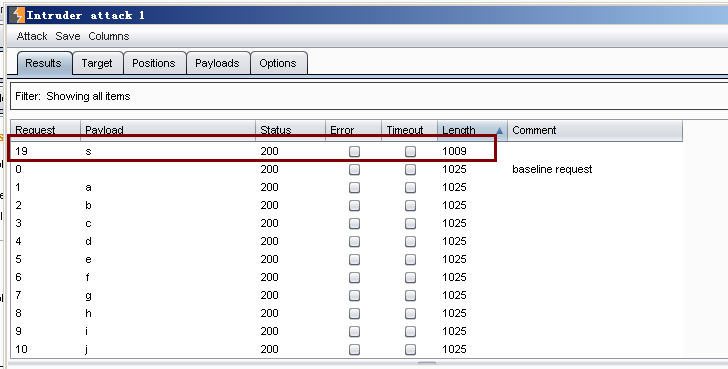The height and width of the screenshot is (369, 728).
Task: Toggle Error checkbox for payload a row
Action: 354,188
